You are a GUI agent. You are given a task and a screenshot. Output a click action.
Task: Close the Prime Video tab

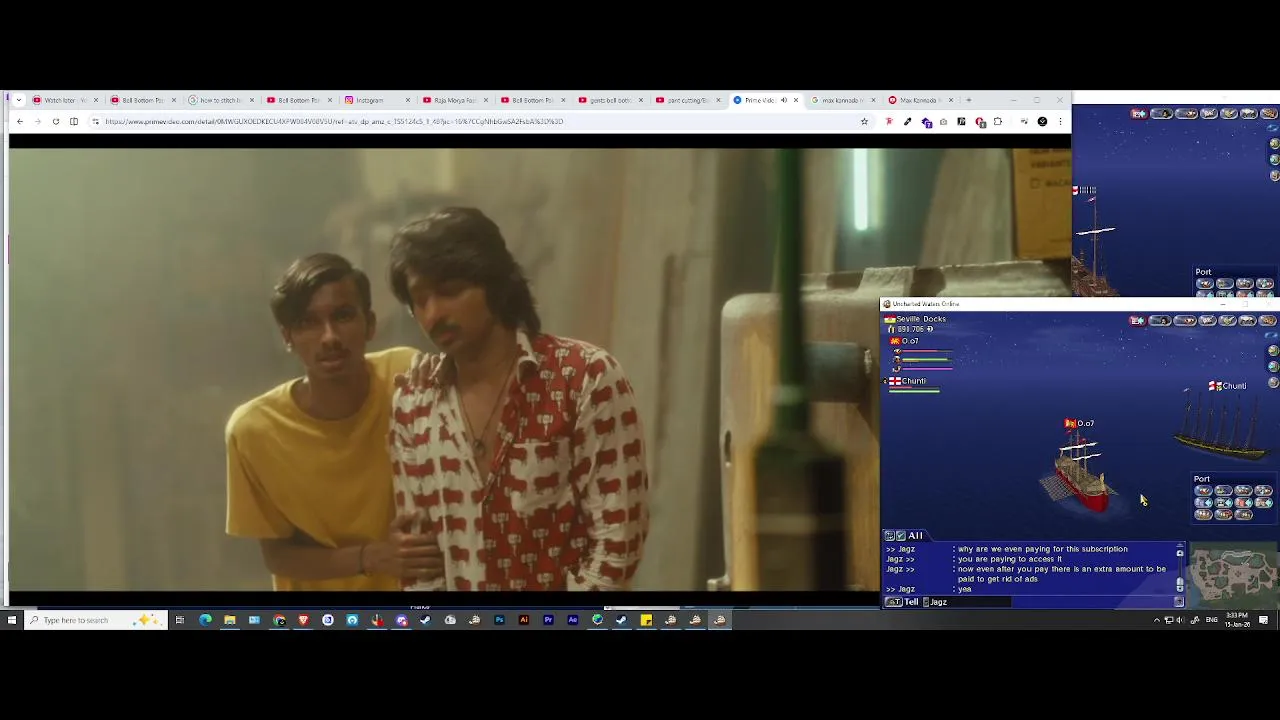[796, 100]
